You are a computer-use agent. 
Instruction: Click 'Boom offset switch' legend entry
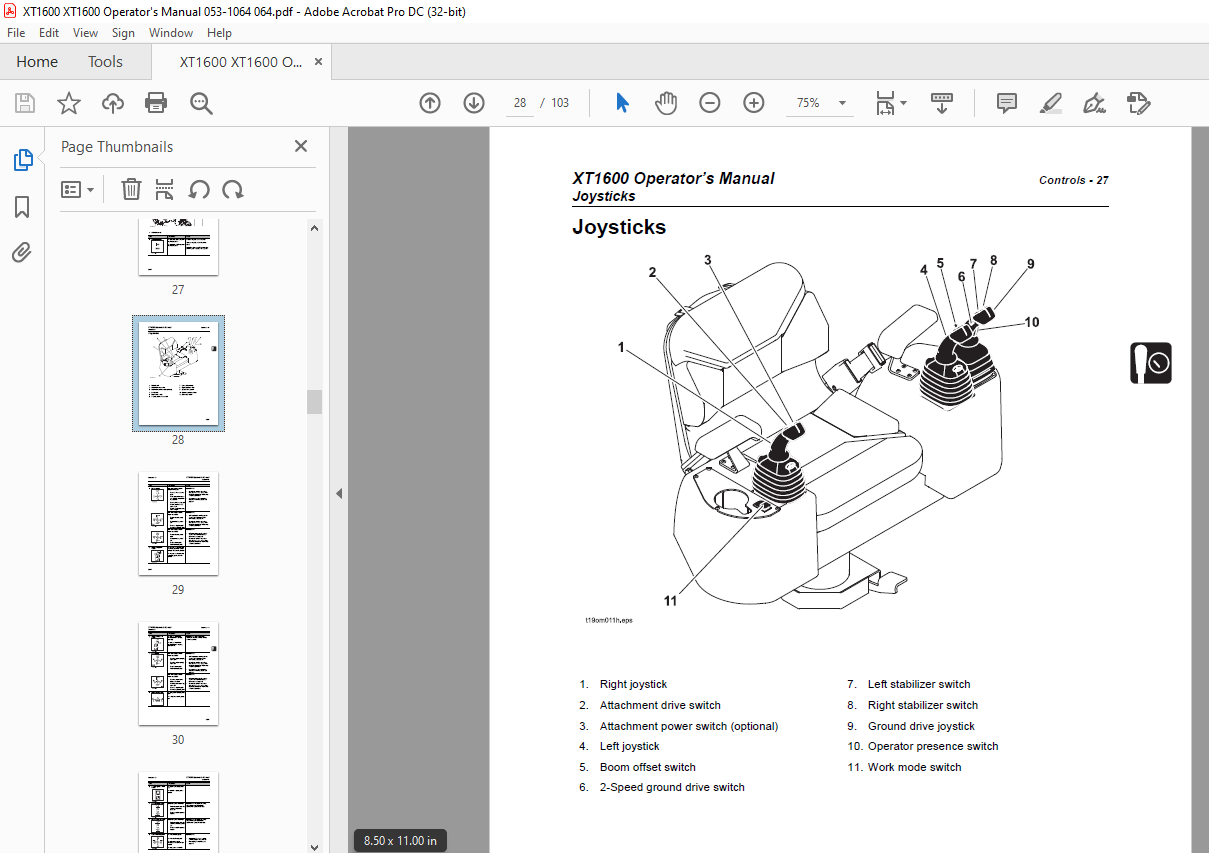648,767
